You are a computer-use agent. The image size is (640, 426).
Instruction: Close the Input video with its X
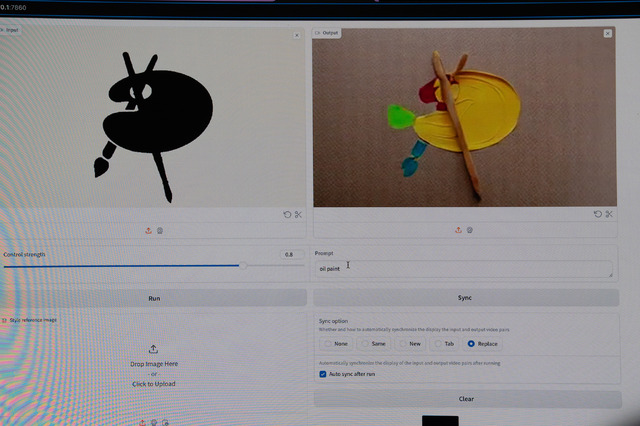pyautogui.click(x=297, y=36)
